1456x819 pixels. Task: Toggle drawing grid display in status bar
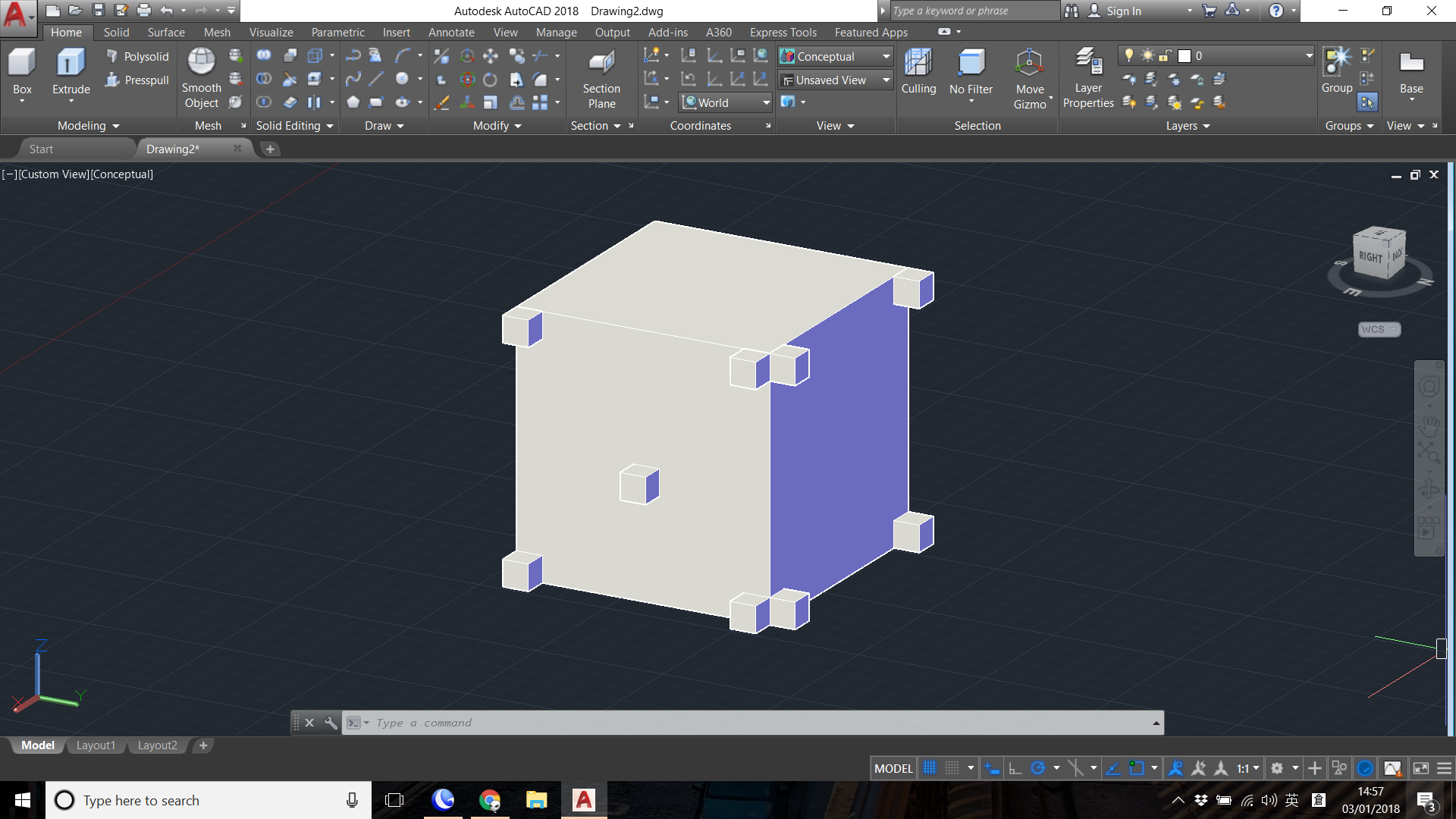click(929, 768)
